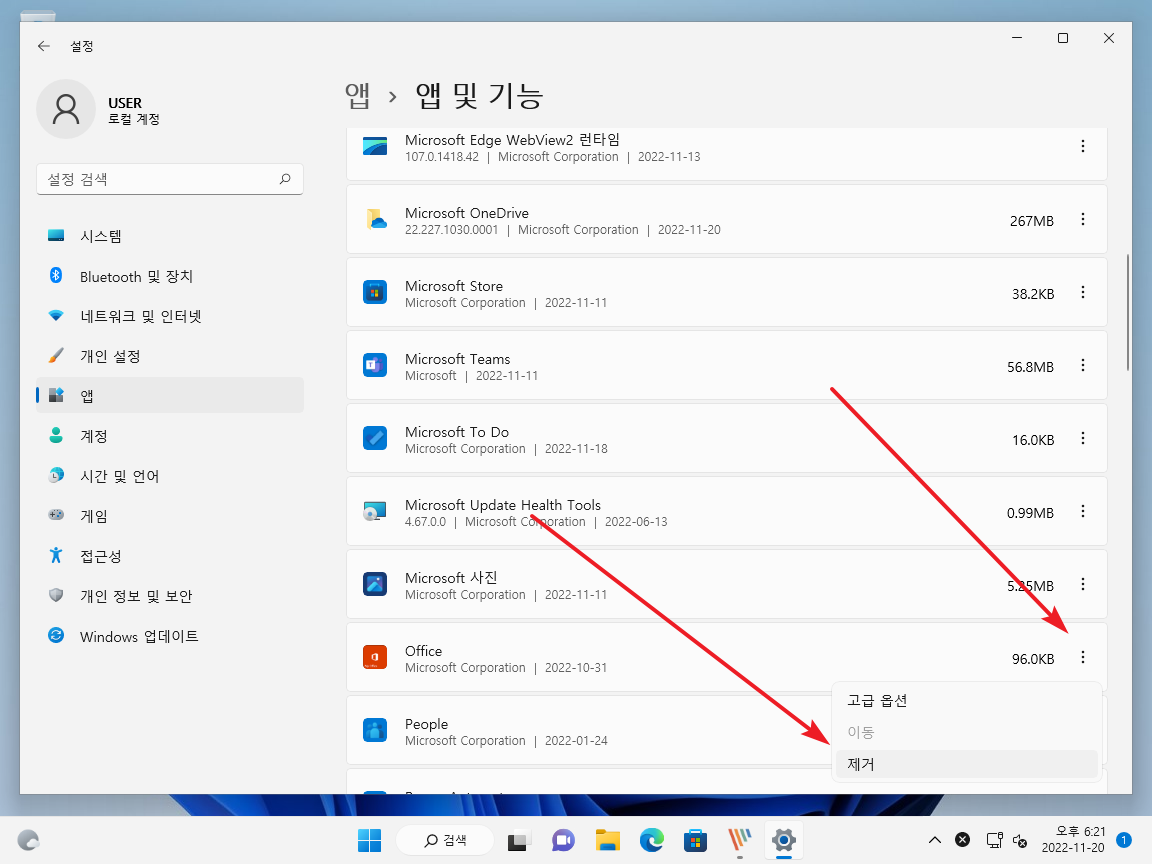Open the Windows Start menu
Image resolution: width=1152 pixels, height=864 pixels.
coord(370,840)
